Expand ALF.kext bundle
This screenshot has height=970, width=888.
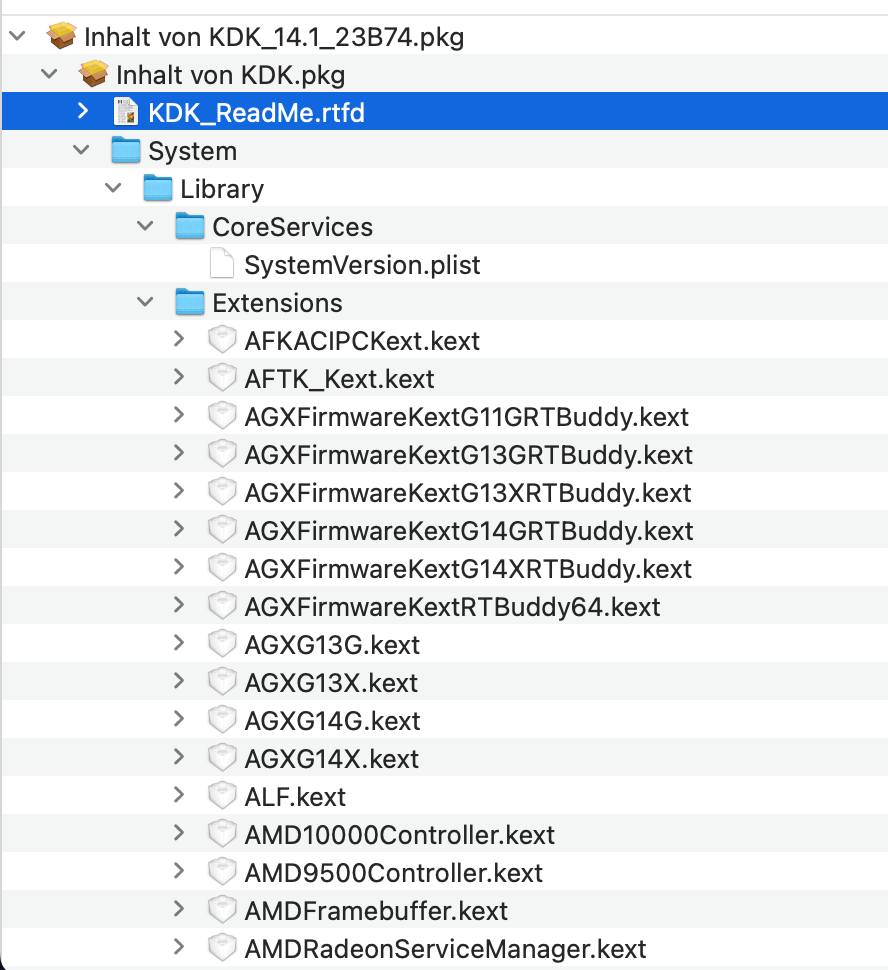click(178, 795)
